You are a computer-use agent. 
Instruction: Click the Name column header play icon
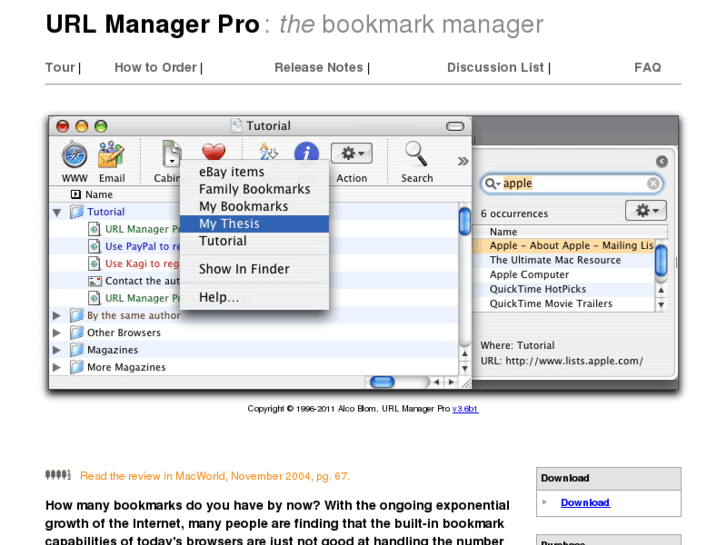click(76, 194)
